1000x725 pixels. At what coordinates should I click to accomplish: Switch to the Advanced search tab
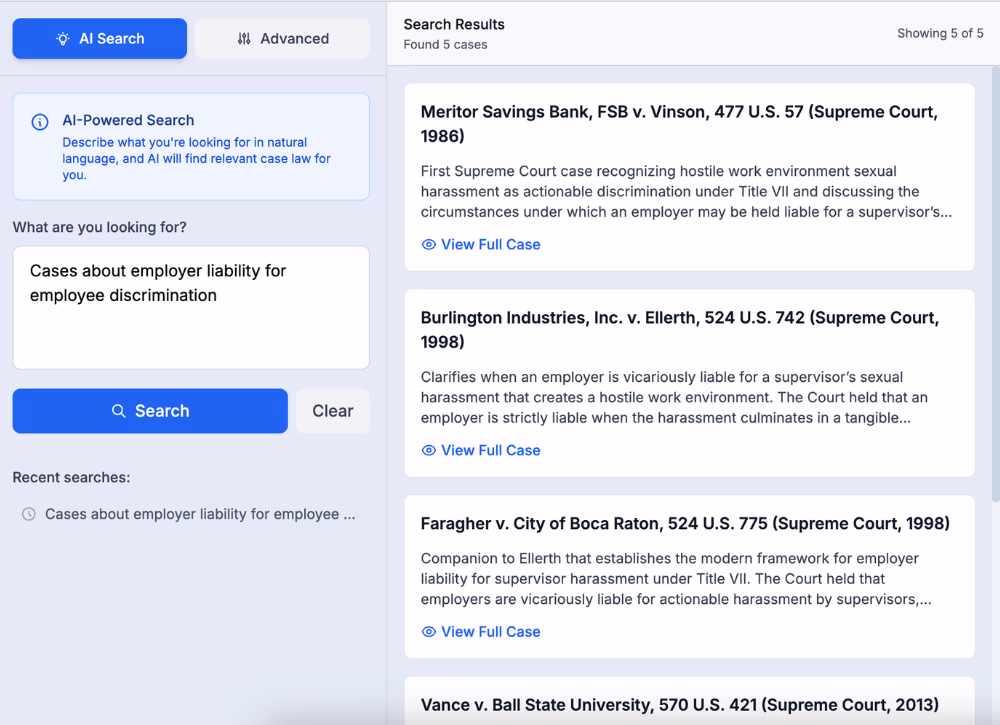point(282,39)
